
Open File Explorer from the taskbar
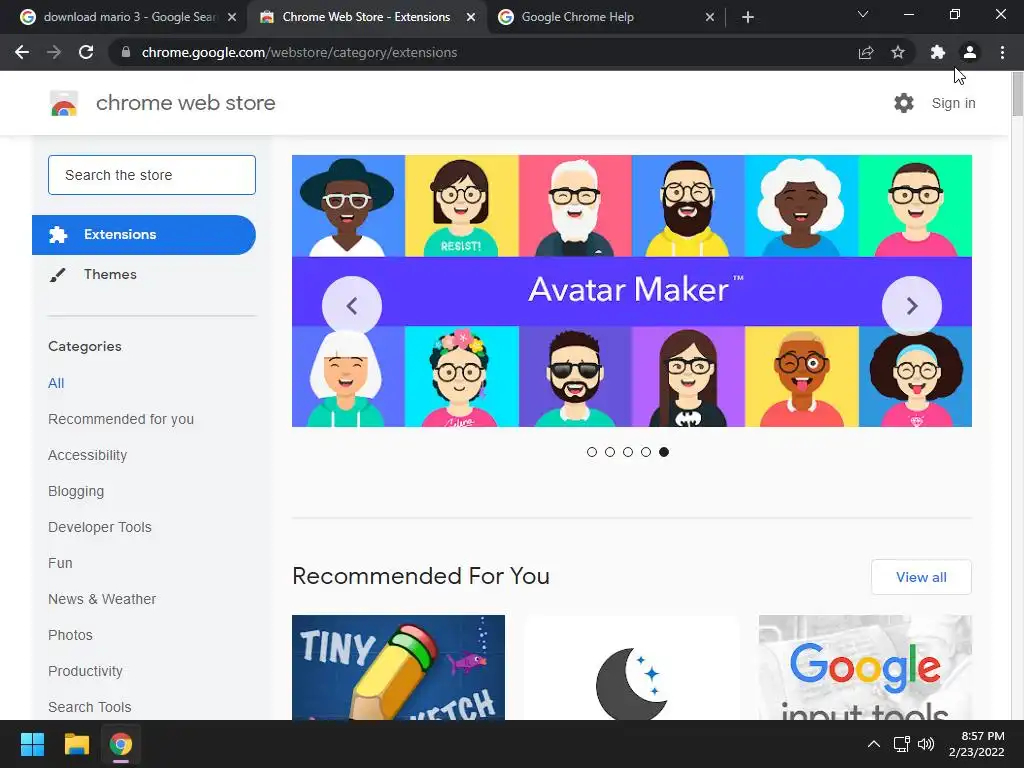tap(76, 744)
